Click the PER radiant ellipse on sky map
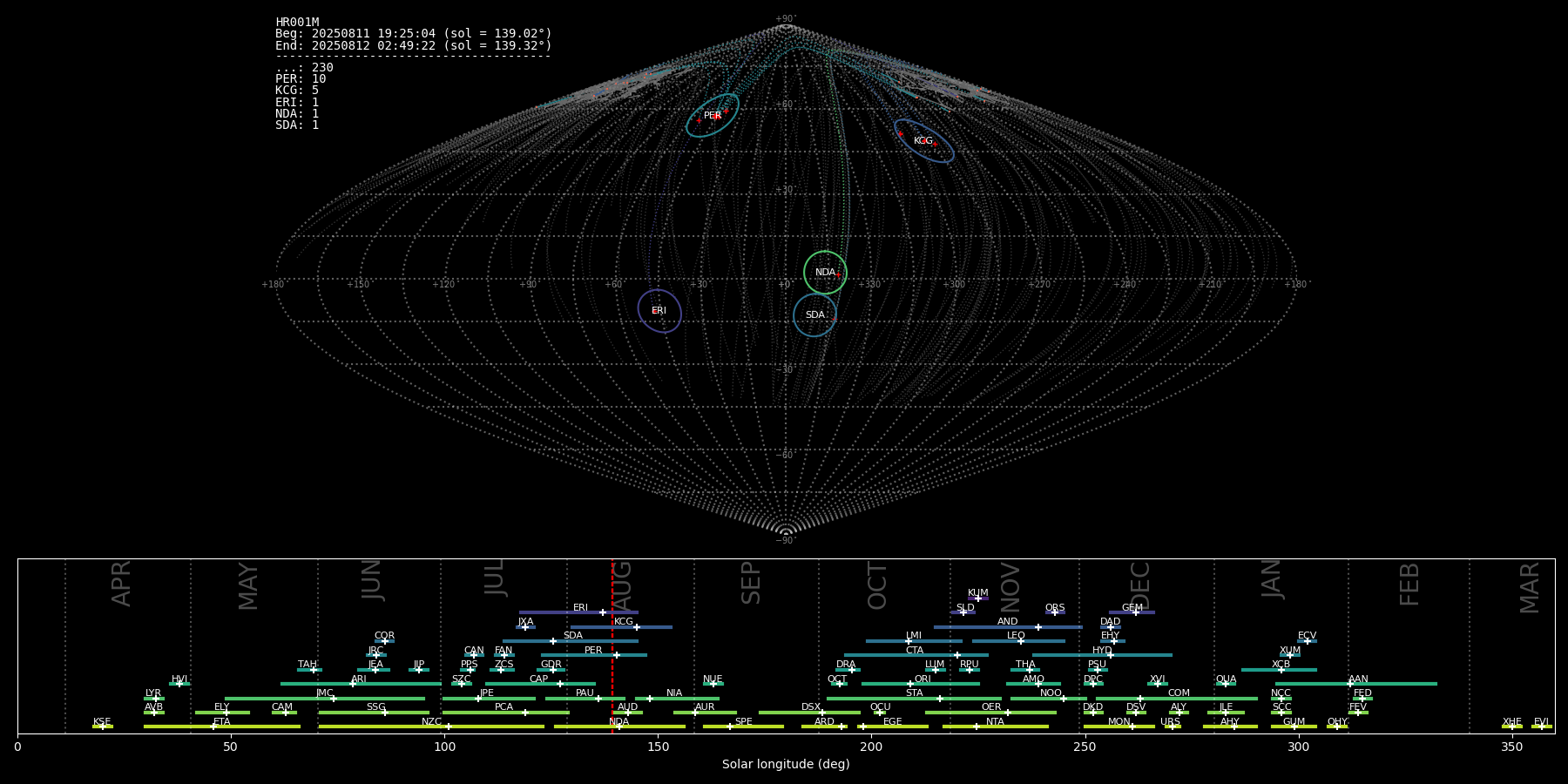The height and width of the screenshot is (784, 1568). (x=713, y=115)
